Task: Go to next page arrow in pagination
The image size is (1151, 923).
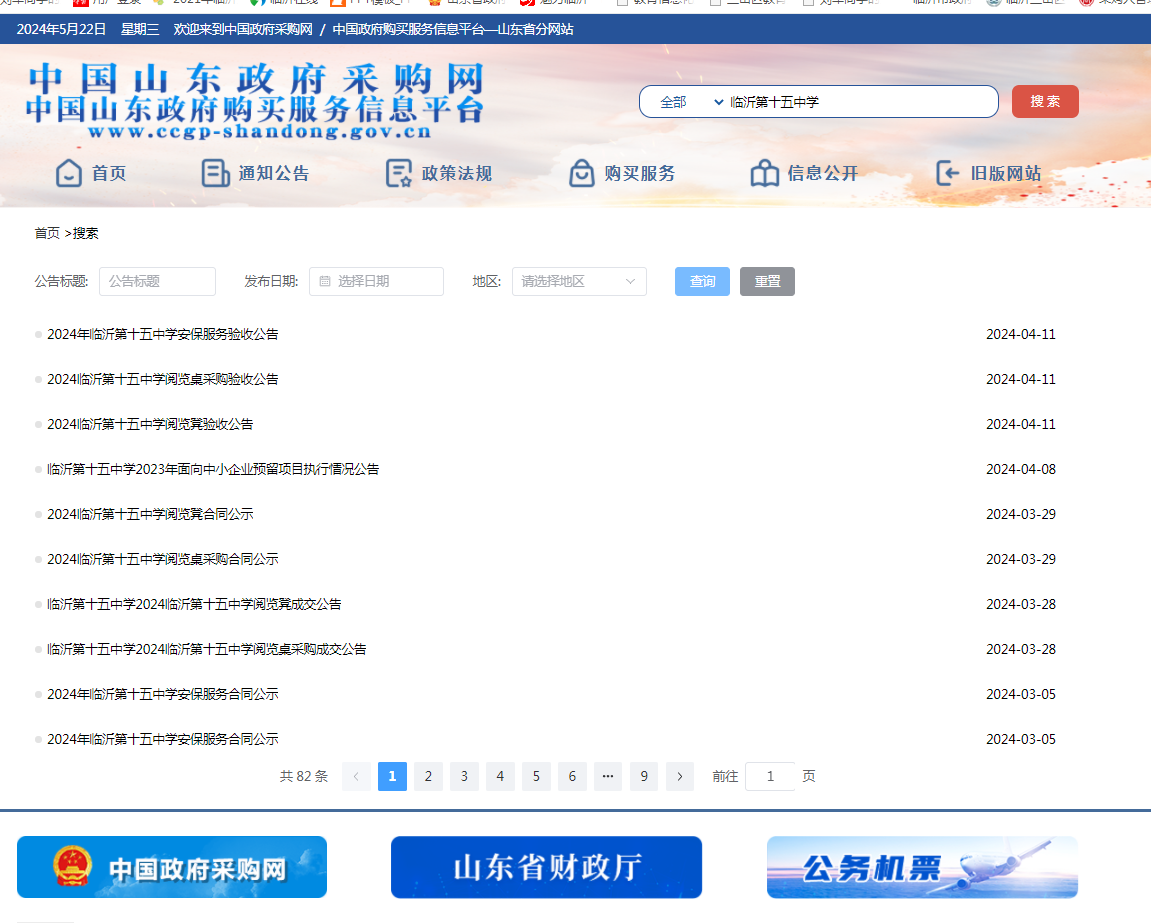Action: 680,776
